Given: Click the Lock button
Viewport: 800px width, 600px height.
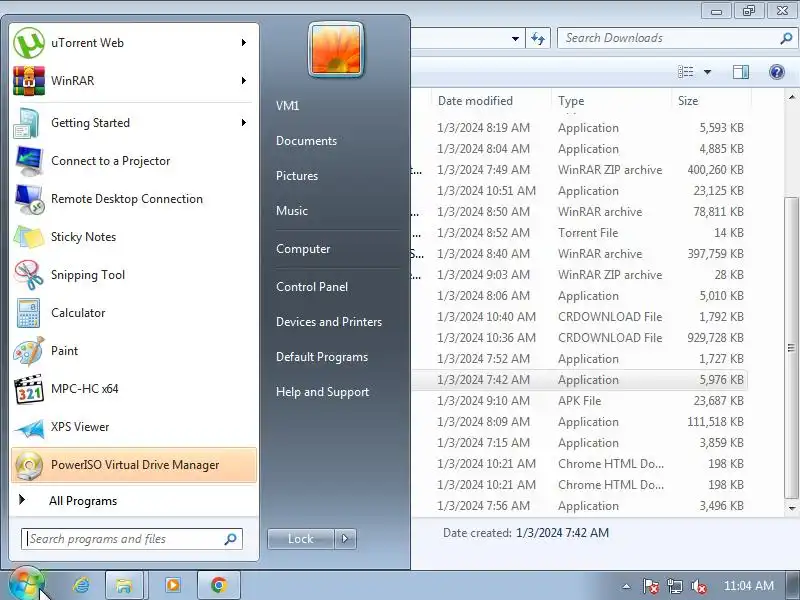Looking at the screenshot, I should point(301,539).
